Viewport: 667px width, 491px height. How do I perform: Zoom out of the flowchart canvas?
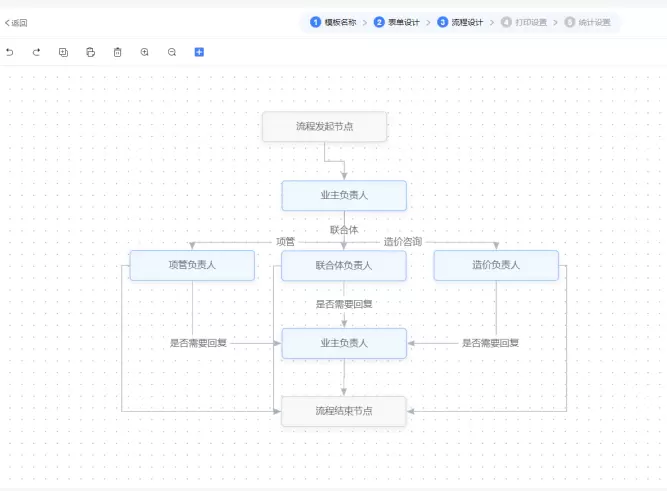coord(172,52)
